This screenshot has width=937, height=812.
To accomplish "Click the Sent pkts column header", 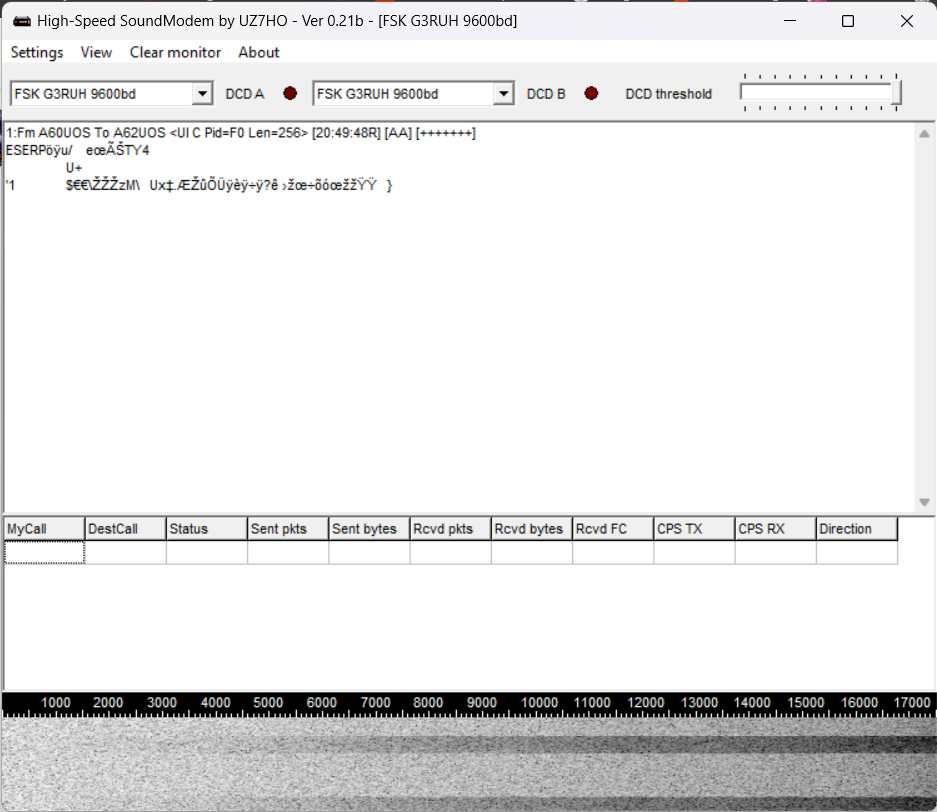I will pos(288,529).
